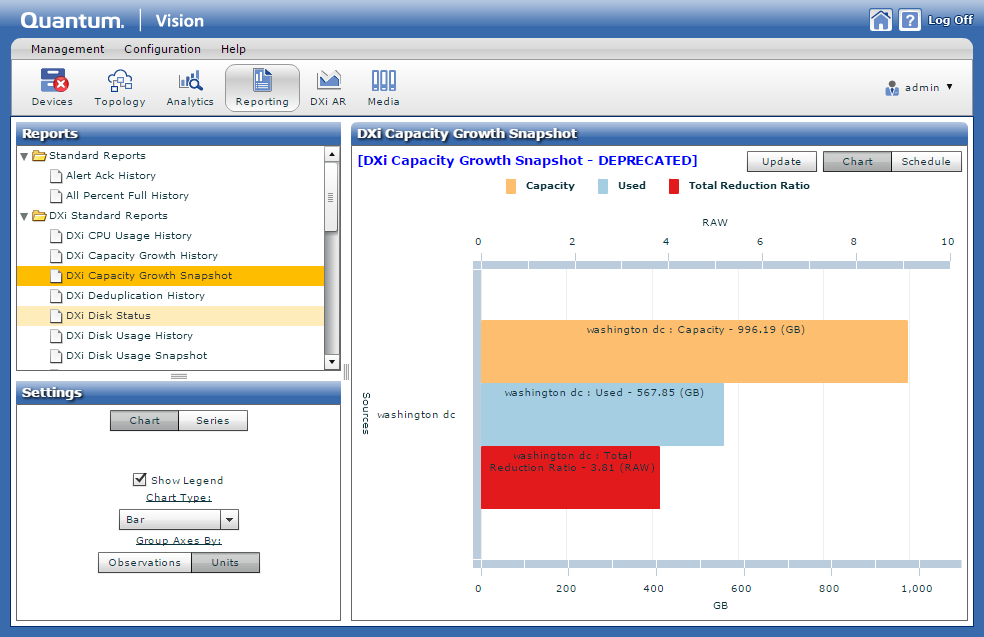Click the vertical splitter handle beside the chart panel
This screenshot has width=984, height=637.
(x=346, y=372)
